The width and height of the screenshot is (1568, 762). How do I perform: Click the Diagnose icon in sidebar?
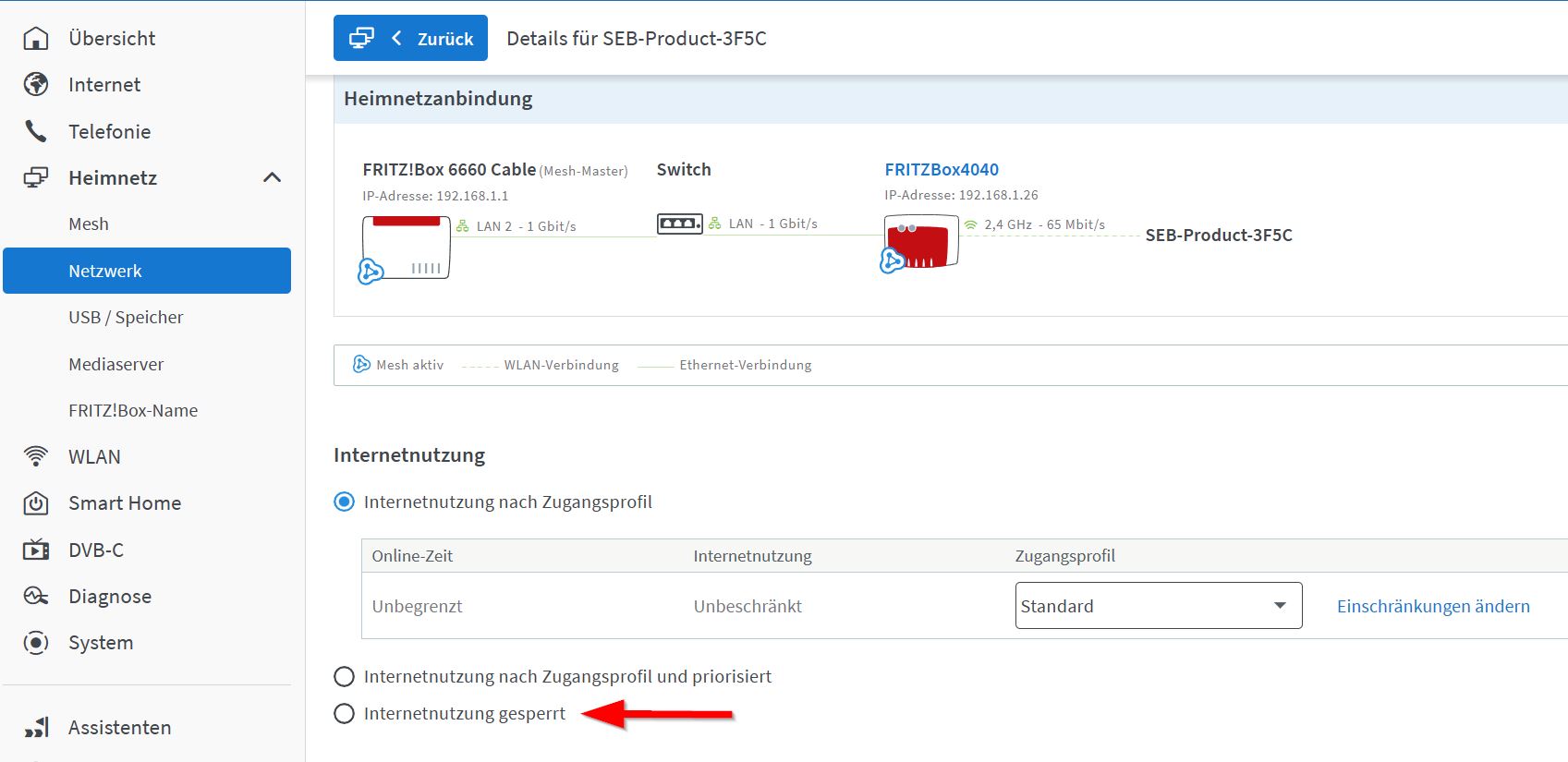(36, 597)
